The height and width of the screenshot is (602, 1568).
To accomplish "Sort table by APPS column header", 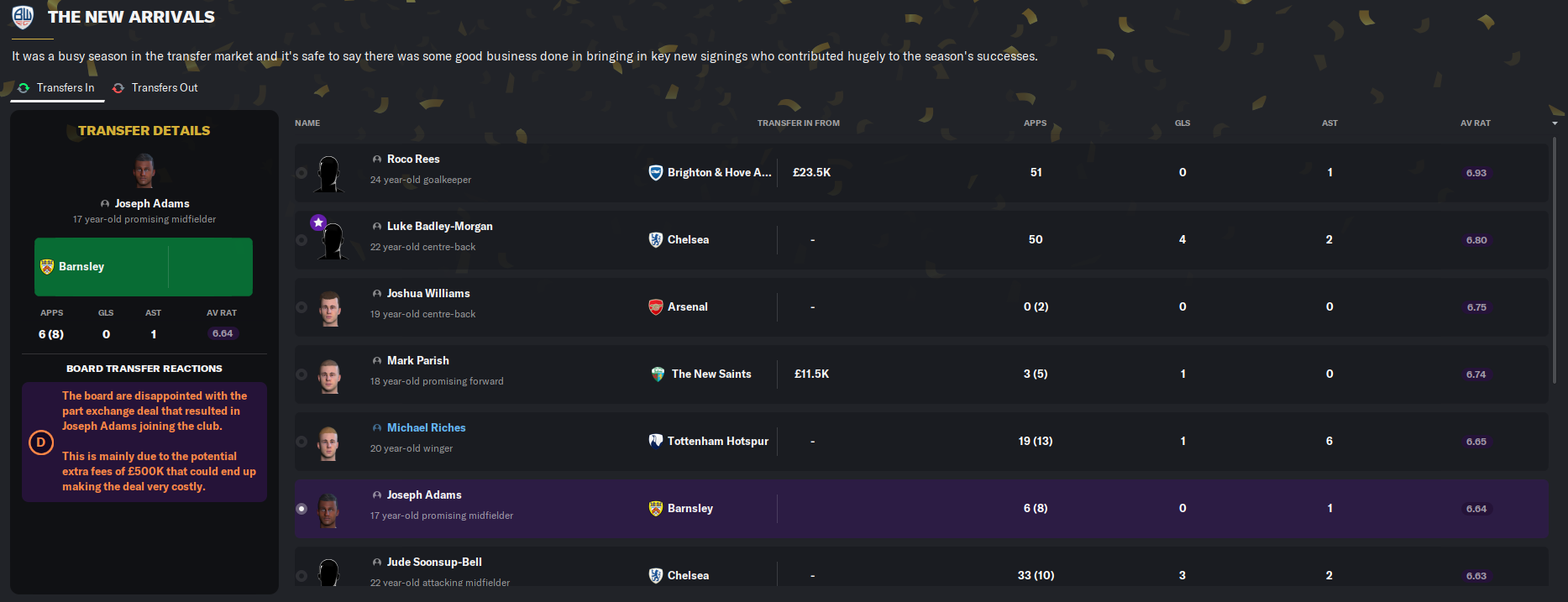I will point(1035,123).
